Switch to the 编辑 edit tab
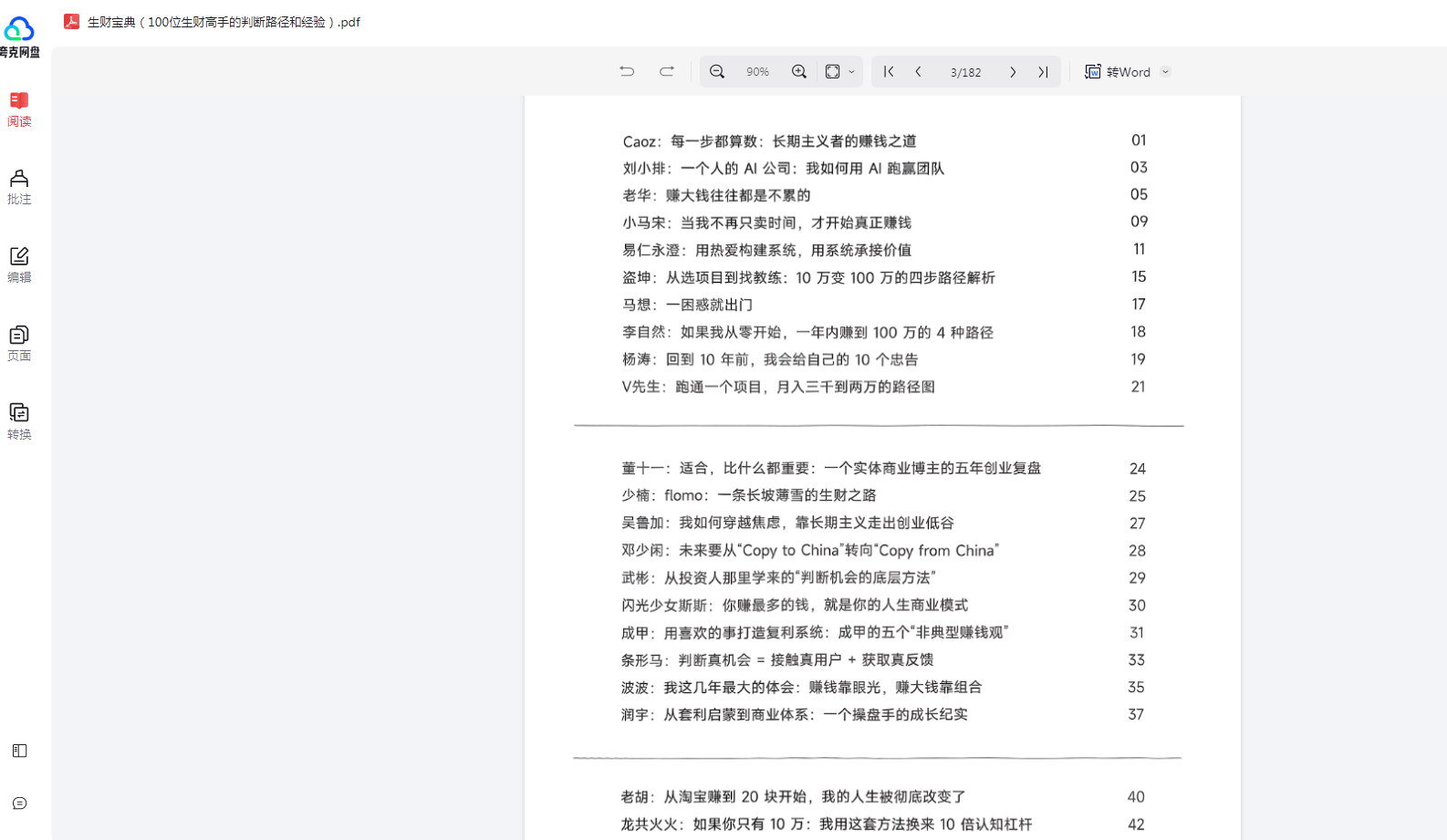This screenshot has height=840, width=1447. tap(19, 264)
